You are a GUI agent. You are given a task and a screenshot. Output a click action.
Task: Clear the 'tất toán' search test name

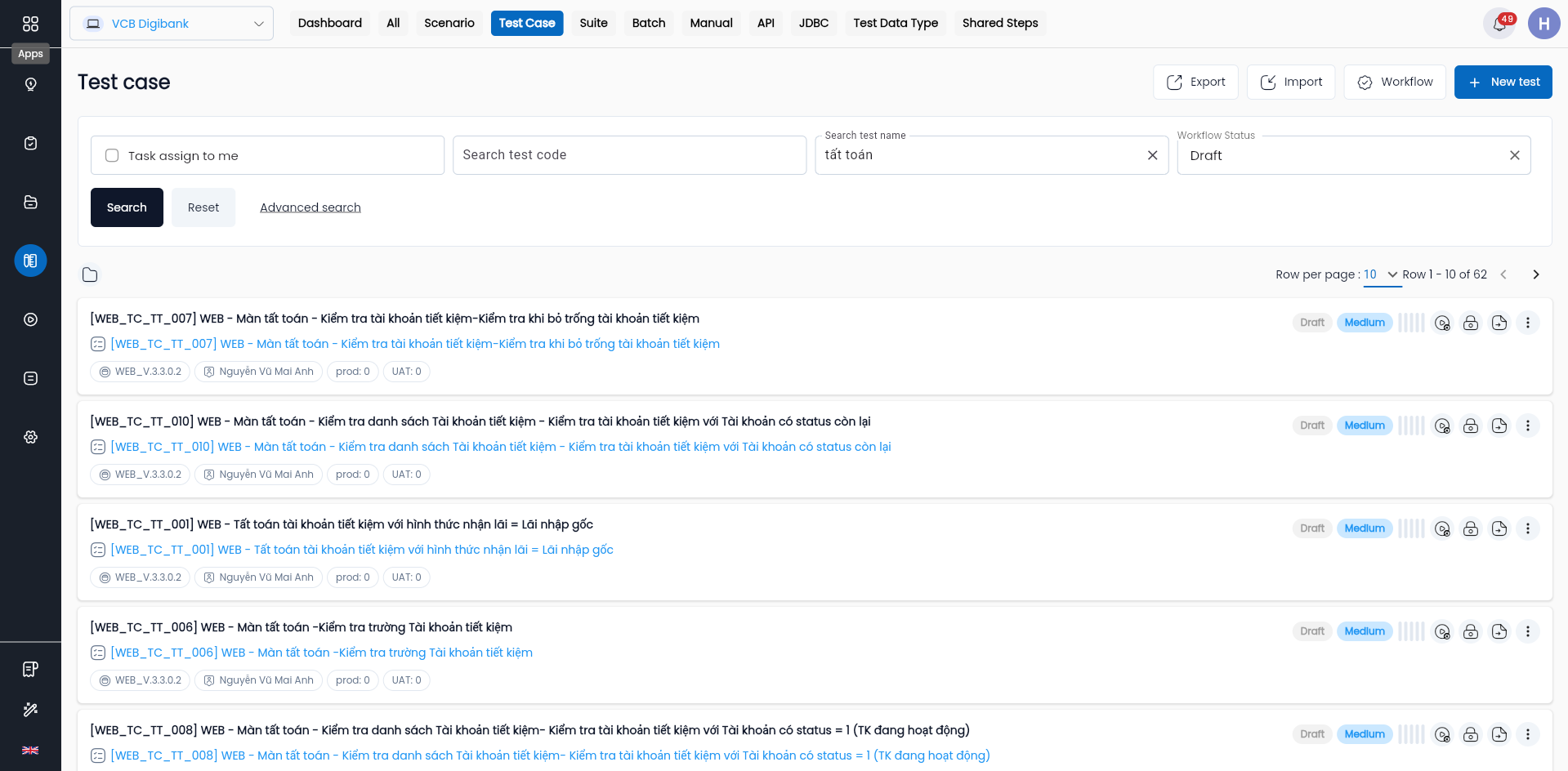(1152, 155)
